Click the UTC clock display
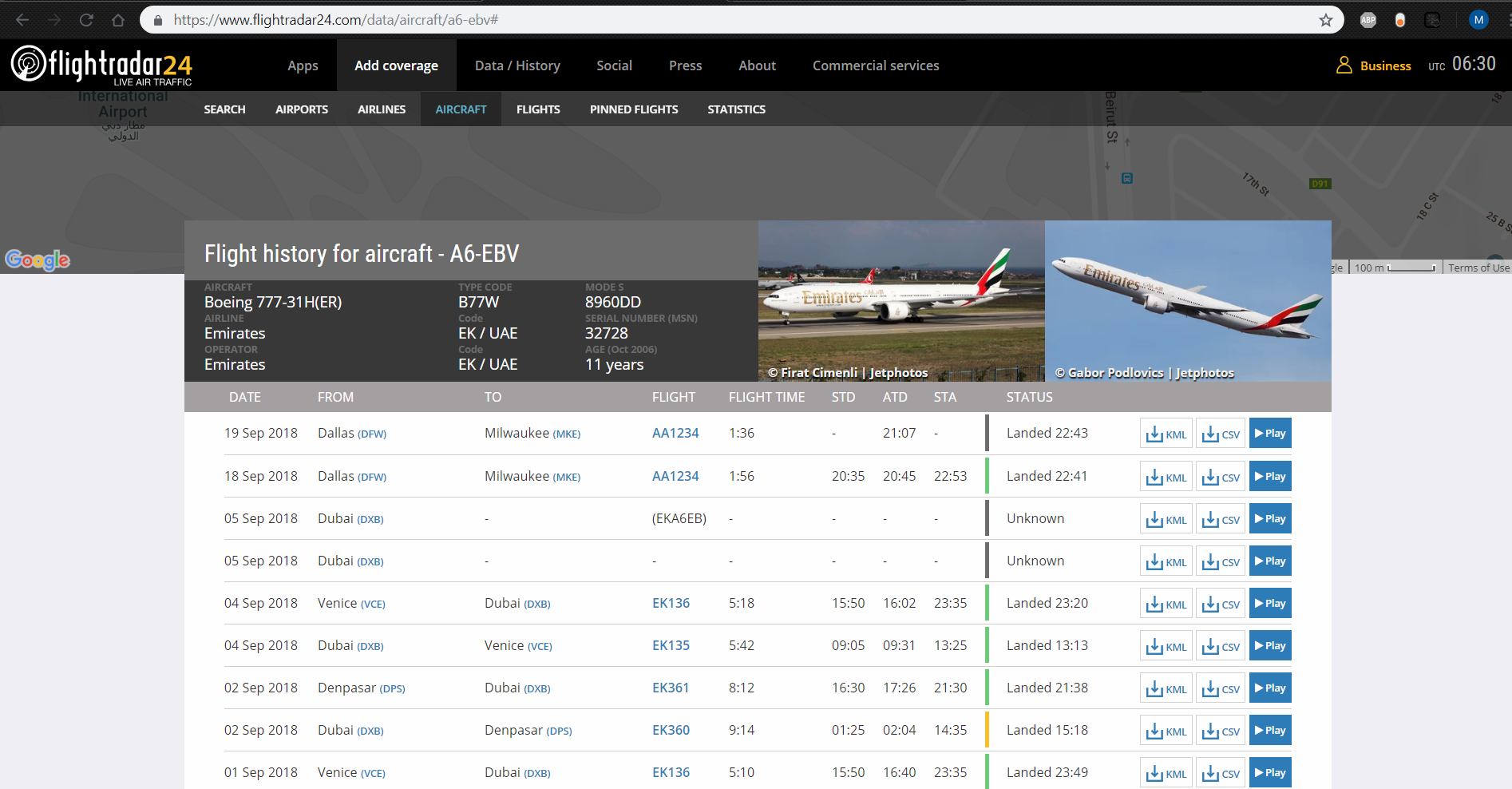The image size is (1512, 789). (1462, 65)
